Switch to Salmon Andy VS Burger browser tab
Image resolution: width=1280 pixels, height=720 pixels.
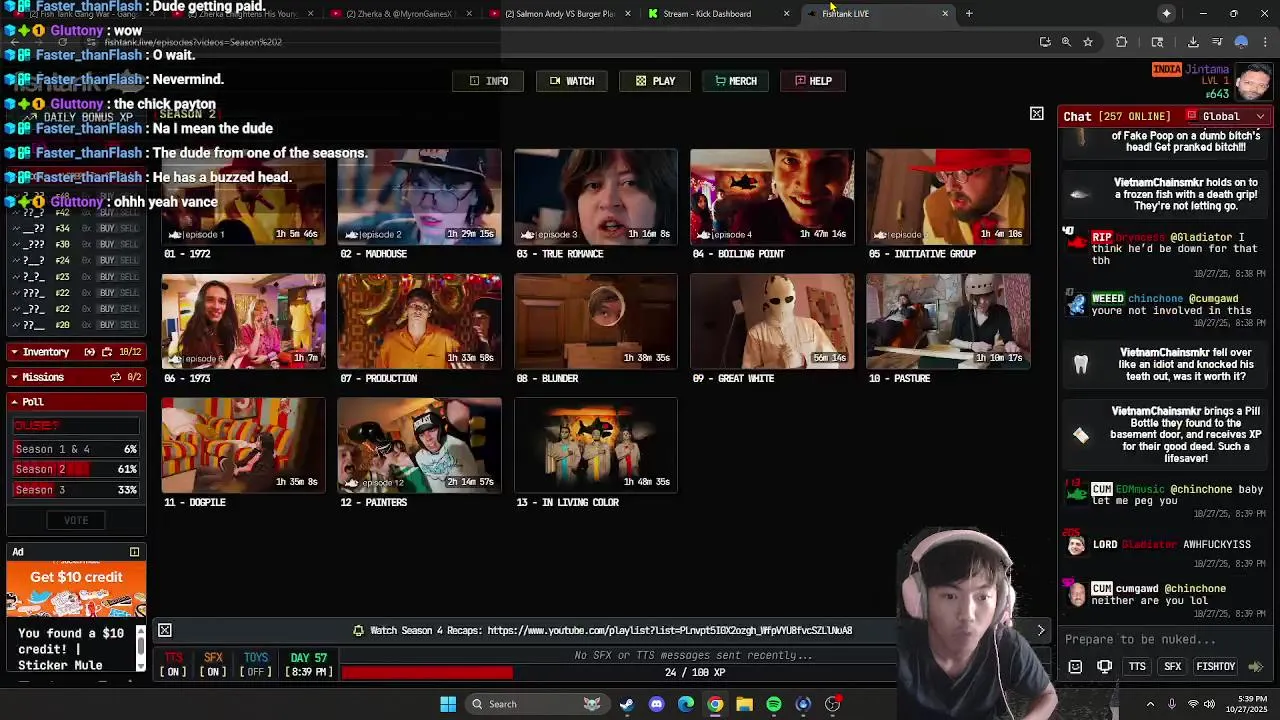point(559,14)
